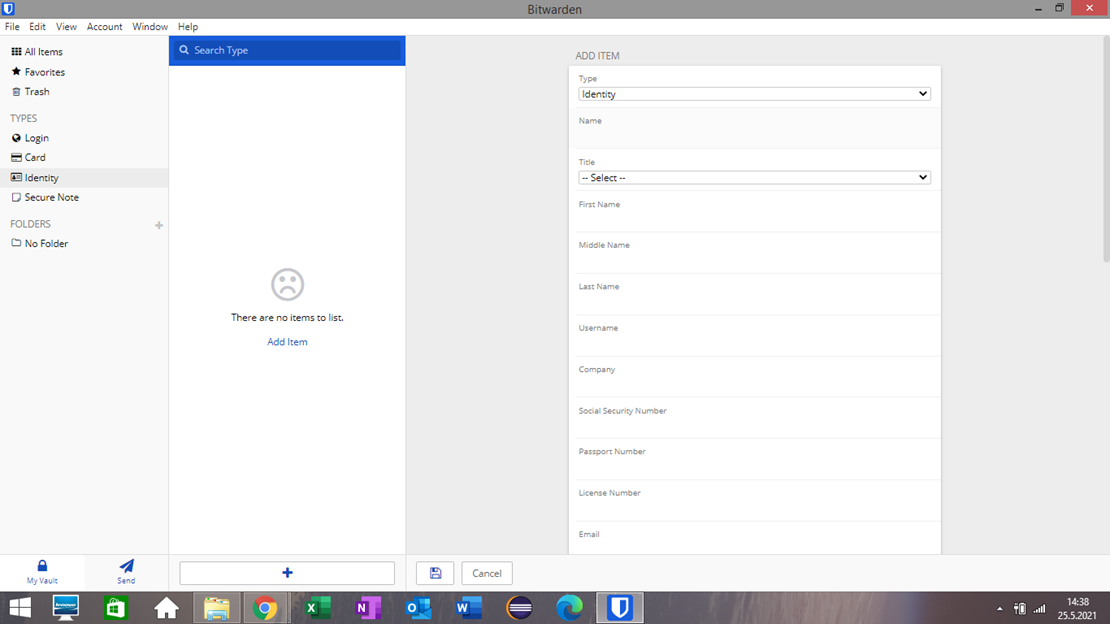Open the Send section icon
This screenshot has width=1110, height=624.
point(126,566)
